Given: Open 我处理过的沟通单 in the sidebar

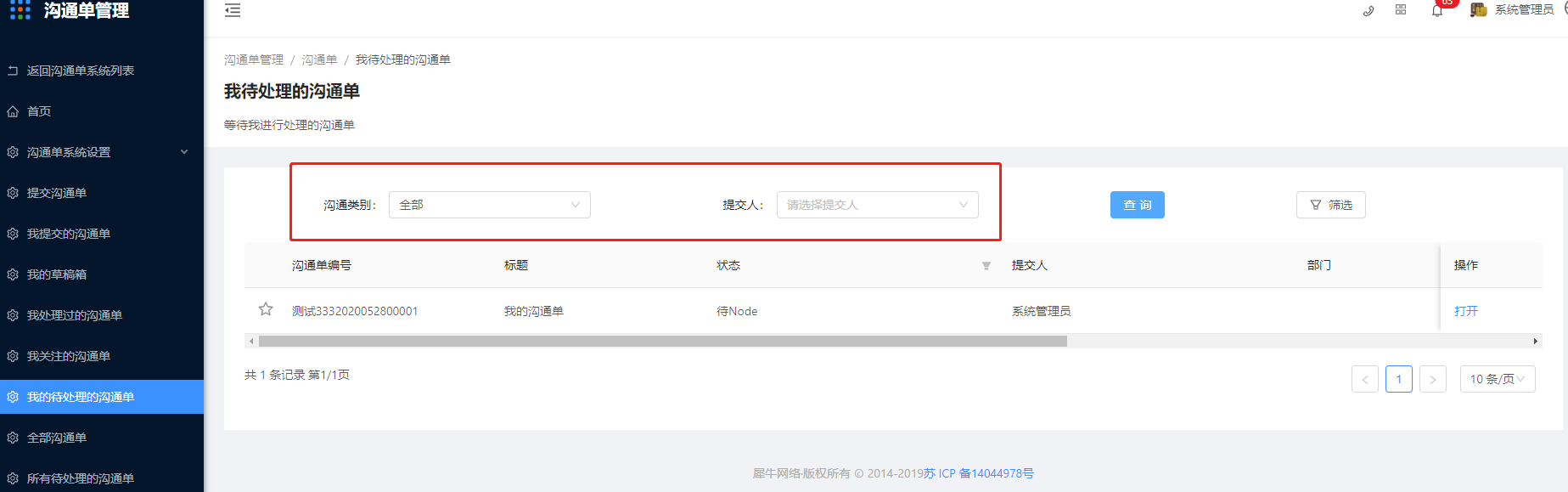Looking at the screenshot, I should 102,315.
